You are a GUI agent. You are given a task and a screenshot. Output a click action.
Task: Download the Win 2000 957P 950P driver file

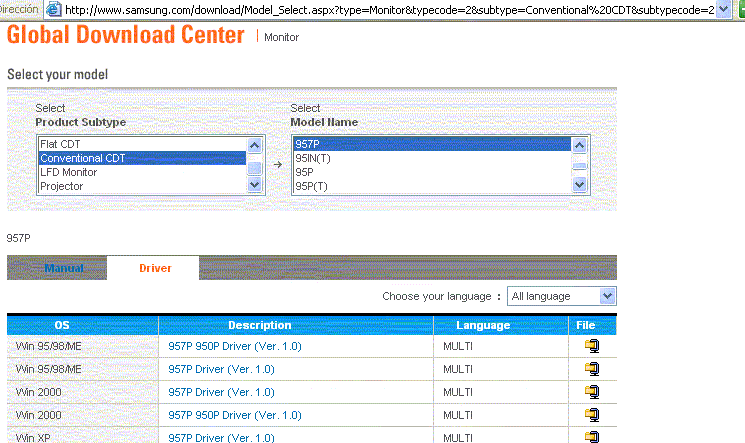[592, 415]
